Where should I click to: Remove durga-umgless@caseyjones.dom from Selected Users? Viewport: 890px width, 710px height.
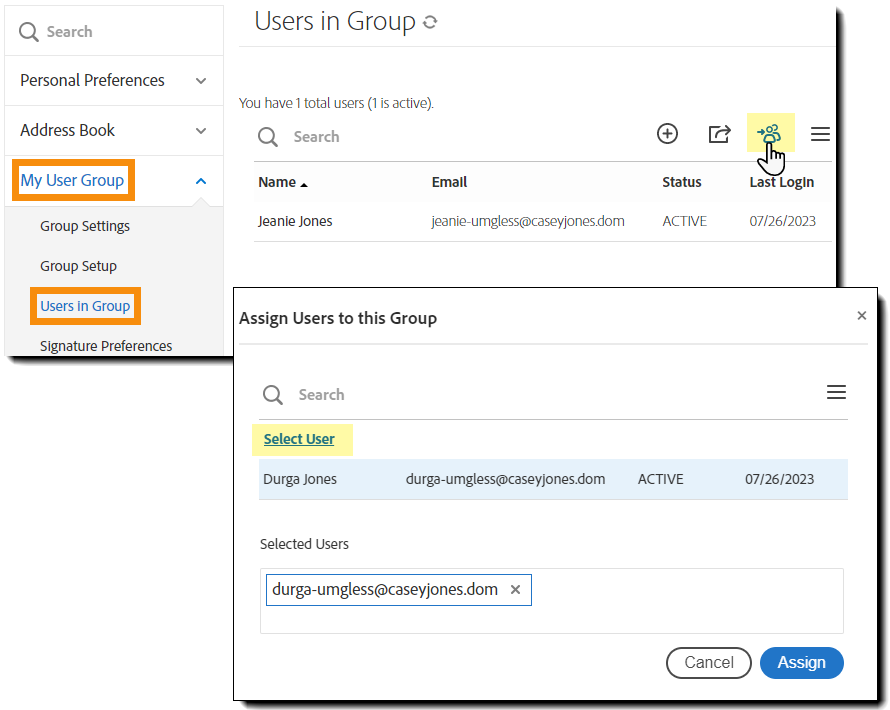[x=516, y=589]
